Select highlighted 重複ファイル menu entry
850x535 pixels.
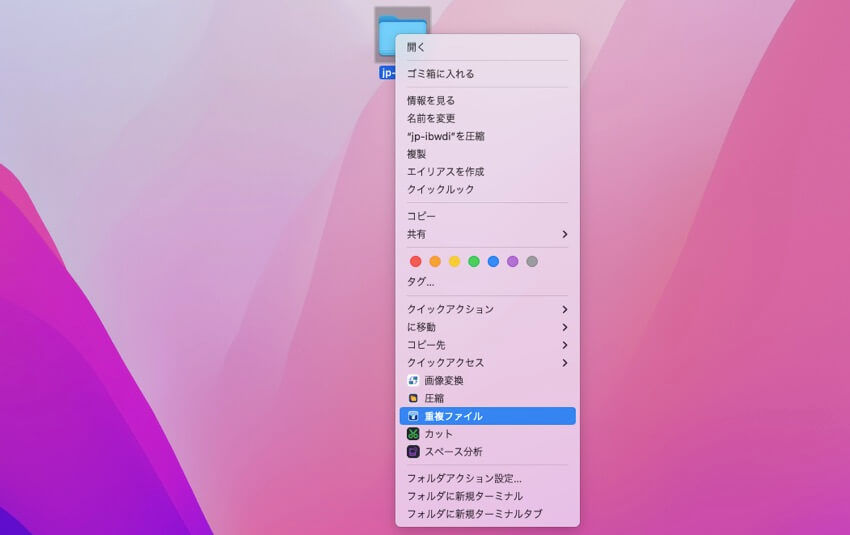[487, 416]
